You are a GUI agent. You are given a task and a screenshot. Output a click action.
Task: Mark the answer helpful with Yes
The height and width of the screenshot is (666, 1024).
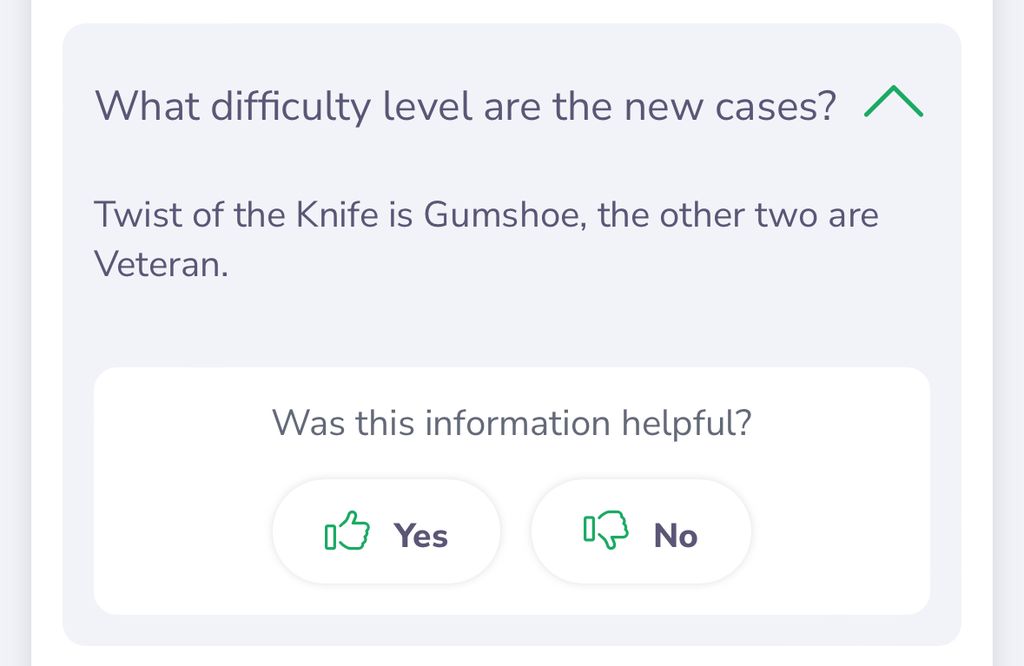click(x=387, y=531)
